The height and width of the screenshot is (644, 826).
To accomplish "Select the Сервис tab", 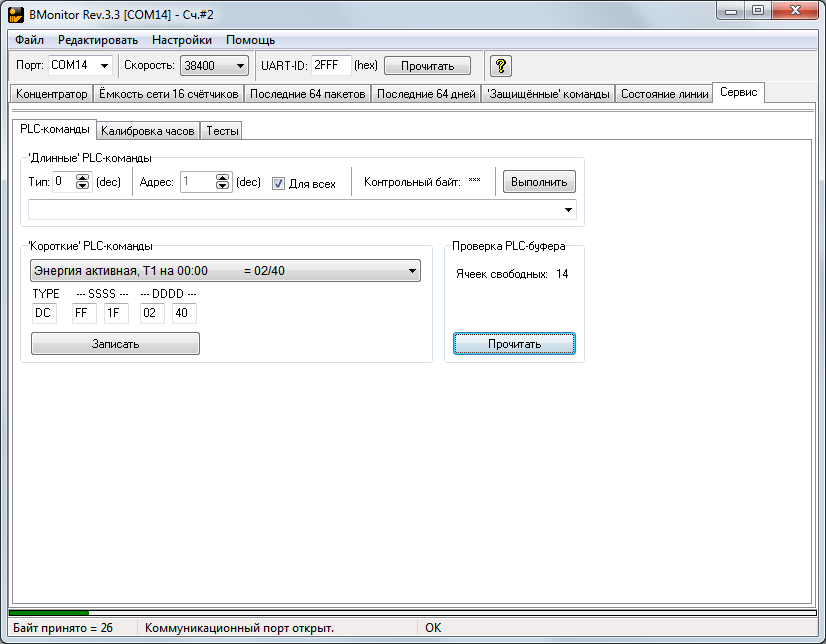I will [x=739, y=92].
